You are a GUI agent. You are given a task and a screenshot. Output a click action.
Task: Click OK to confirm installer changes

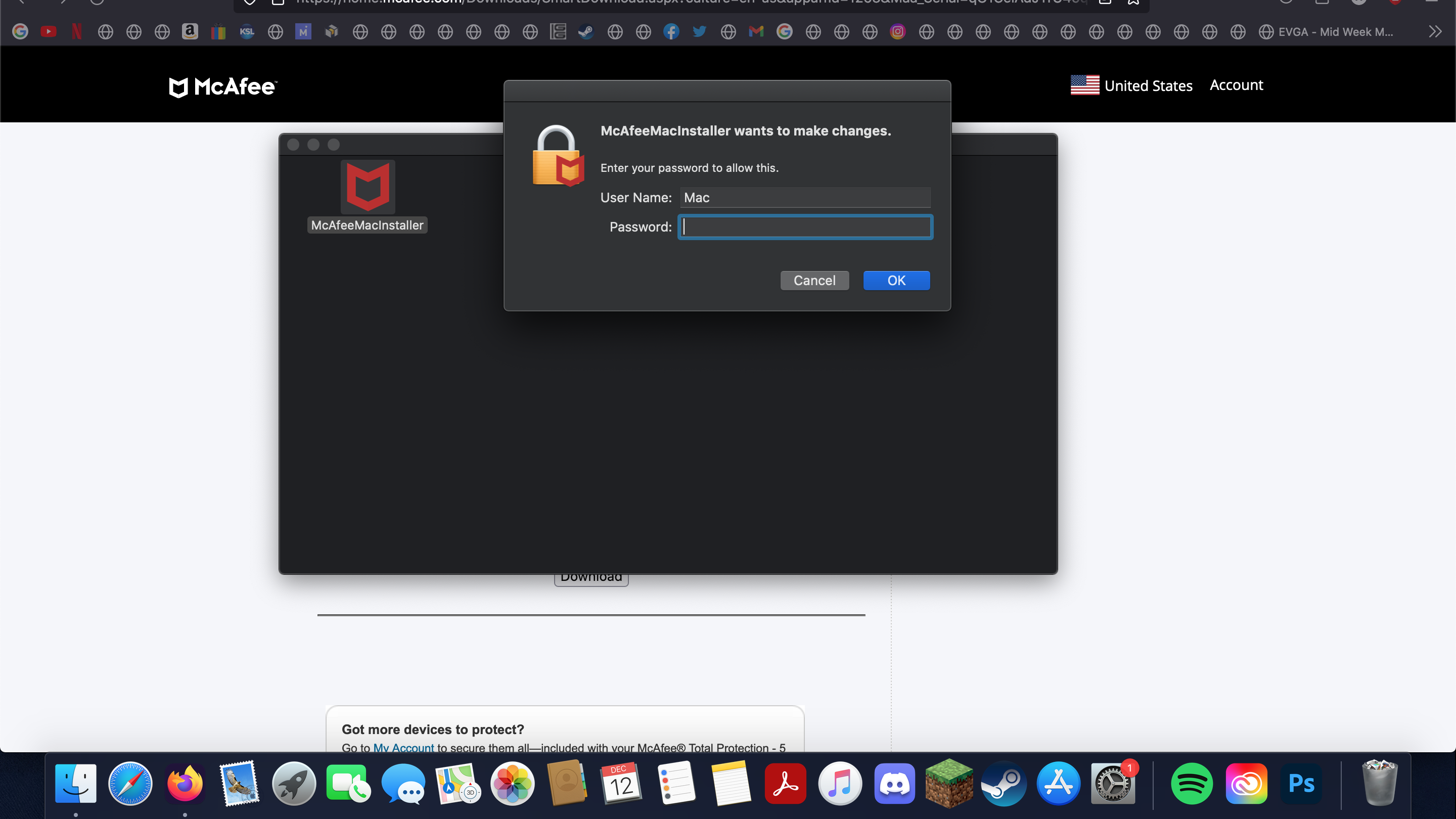tap(896, 280)
